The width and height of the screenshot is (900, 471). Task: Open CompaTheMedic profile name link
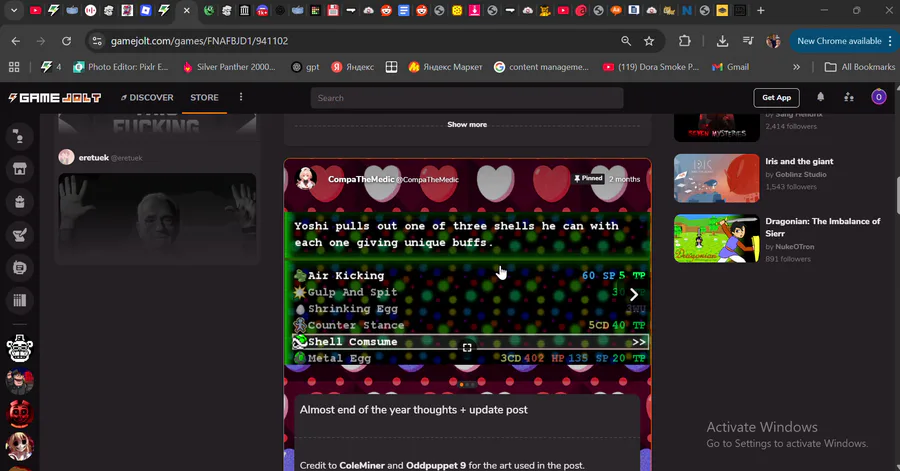click(361, 179)
